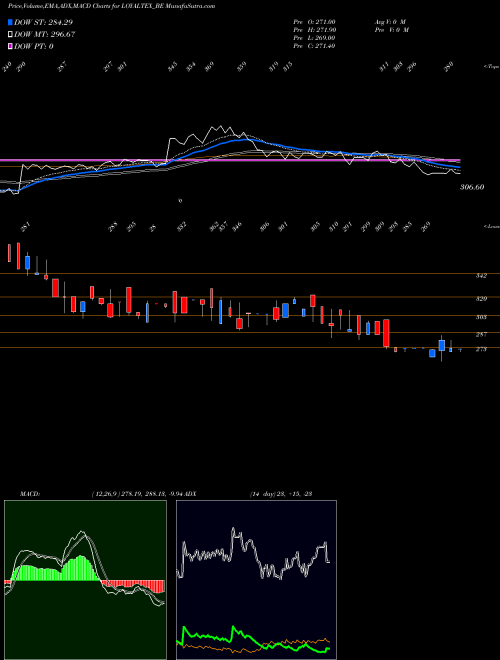Click the Avg V: 0 M text
The image size is (500, 660).
click(x=389, y=21)
